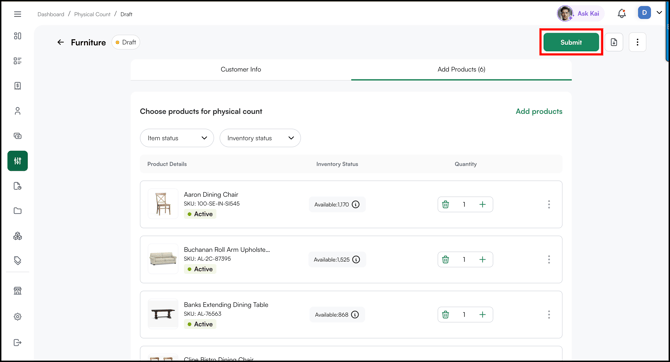This screenshot has width=670, height=362.
Task: Open the hamburger menu
Action: [x=18, y=14]
